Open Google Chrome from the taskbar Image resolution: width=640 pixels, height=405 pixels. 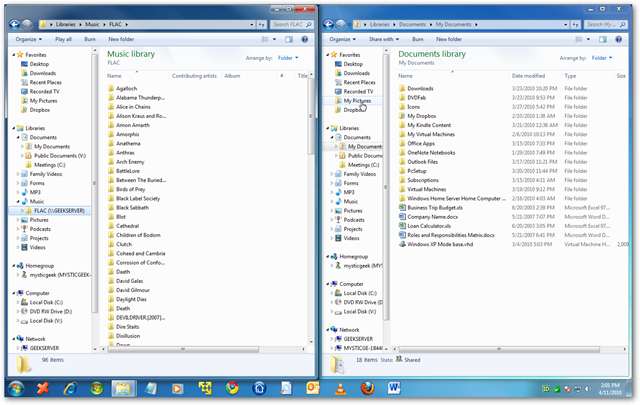coord(230,387)
